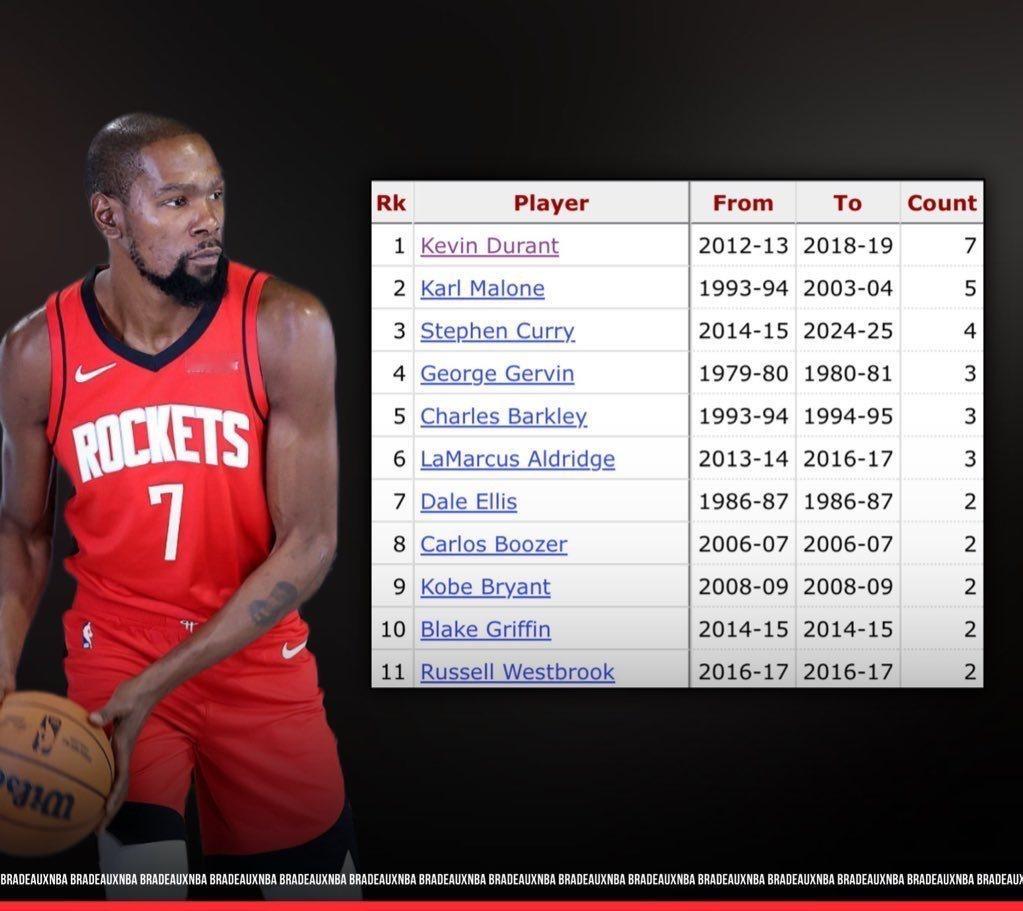1023x911 pixels.
Task: Open George Gervin's player page link
Action: [497, 374]
